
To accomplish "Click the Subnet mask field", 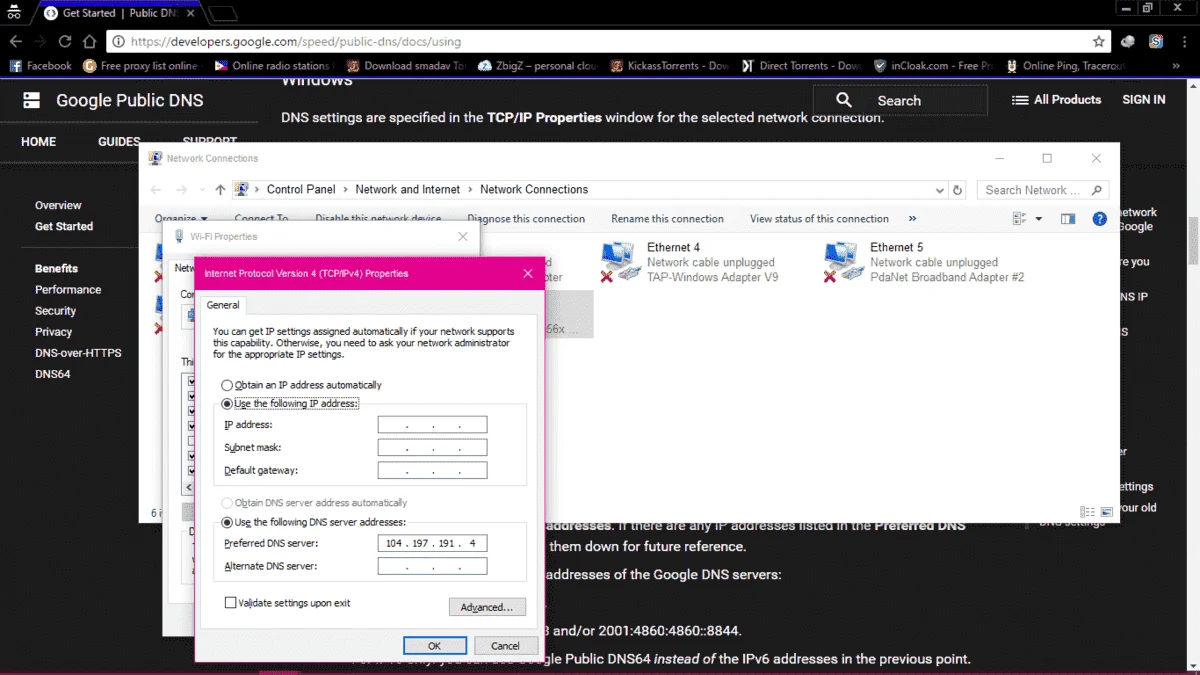I will pyautogui.click(x=432, y=448).
